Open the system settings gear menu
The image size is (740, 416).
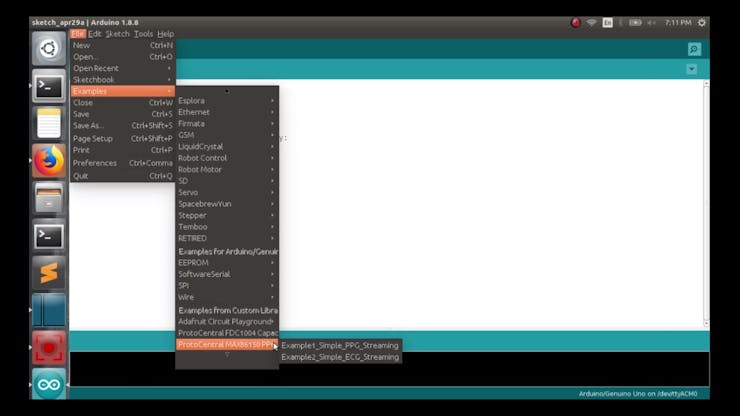(x=702, y=23)
